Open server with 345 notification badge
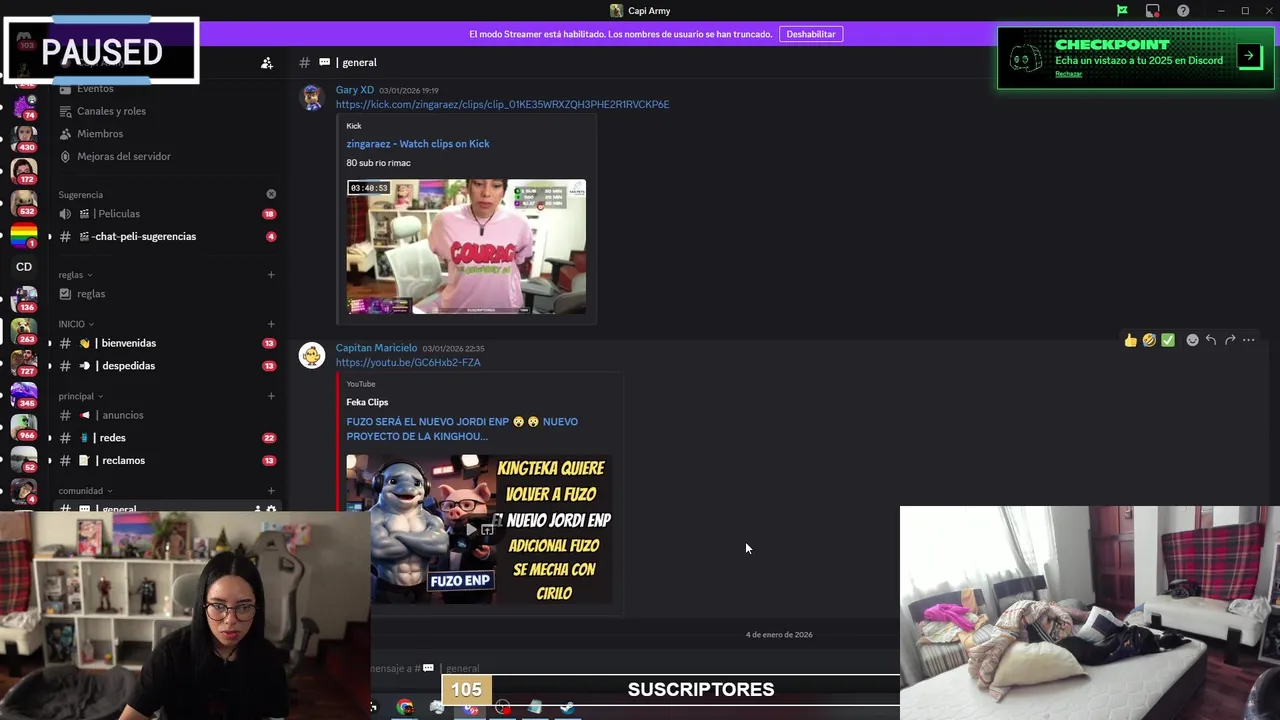Viewport: 1280px width, 720px height. click(x=24, y=394)
